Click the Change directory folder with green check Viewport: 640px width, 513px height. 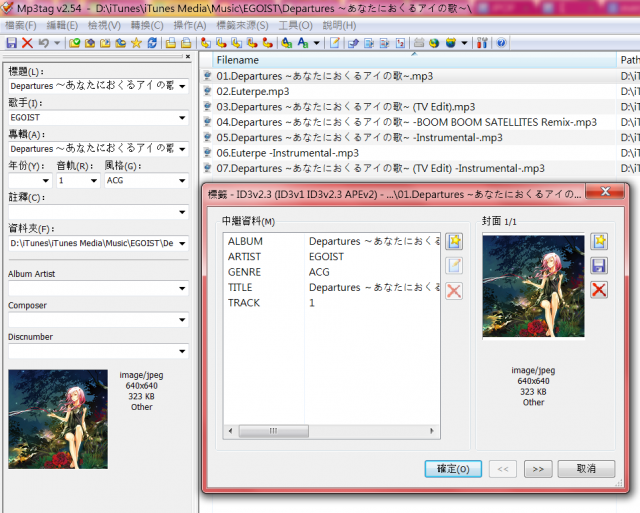[74, 42]
